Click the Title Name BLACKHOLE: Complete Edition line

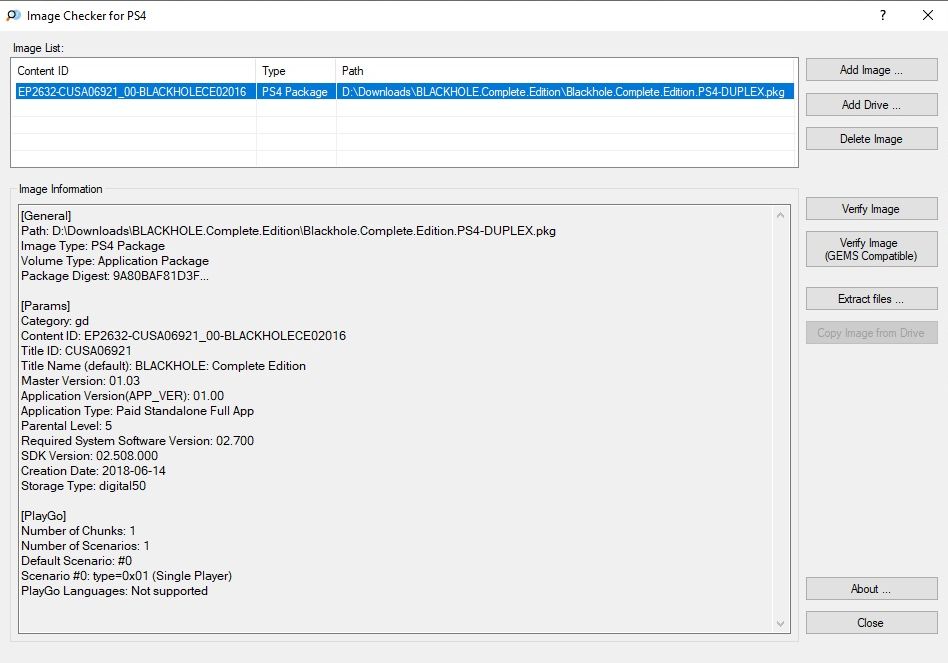[163, 366]
